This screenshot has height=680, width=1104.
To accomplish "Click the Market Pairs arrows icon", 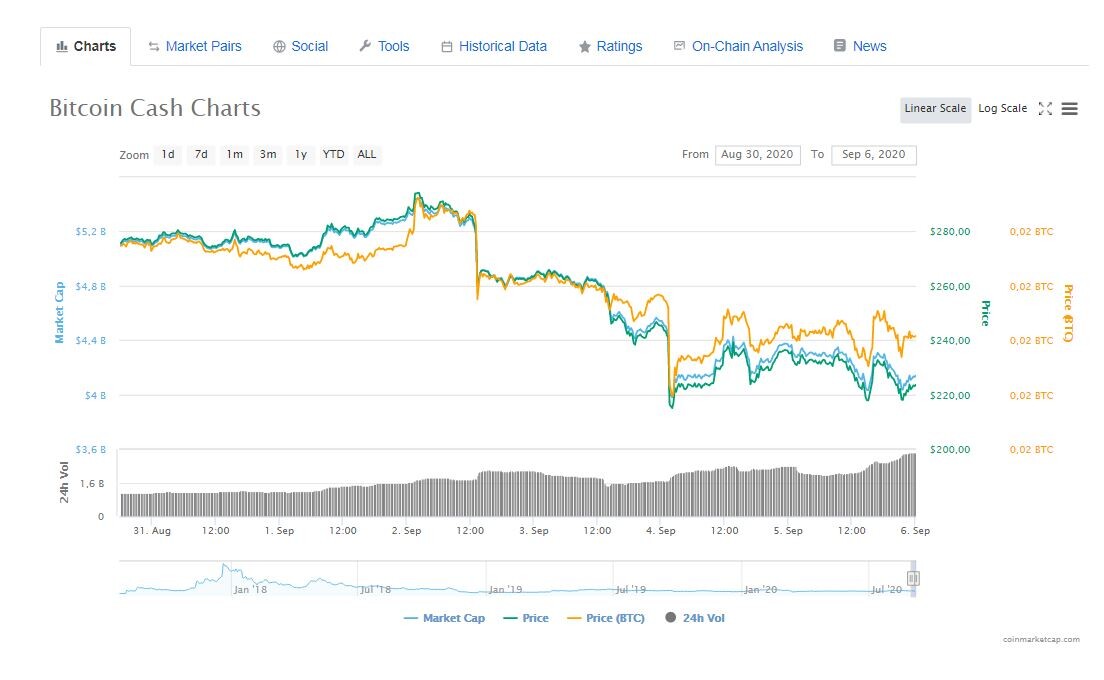I will pyautogui.click(x=153, y=46).
